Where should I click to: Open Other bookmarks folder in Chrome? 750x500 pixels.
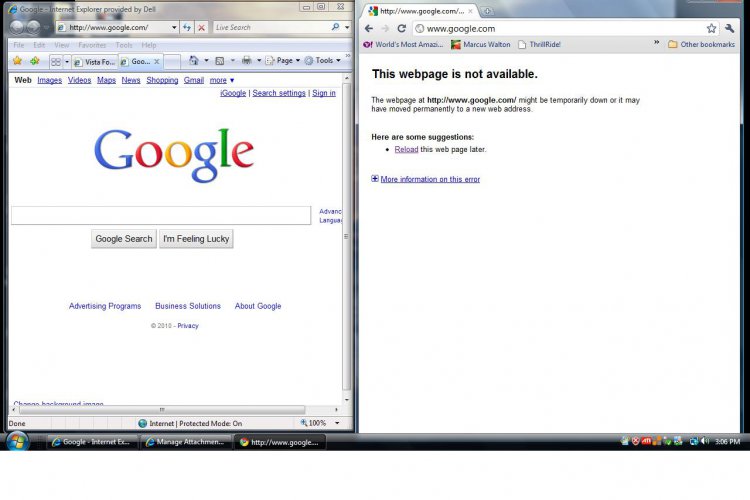click(x=701, y=44)
